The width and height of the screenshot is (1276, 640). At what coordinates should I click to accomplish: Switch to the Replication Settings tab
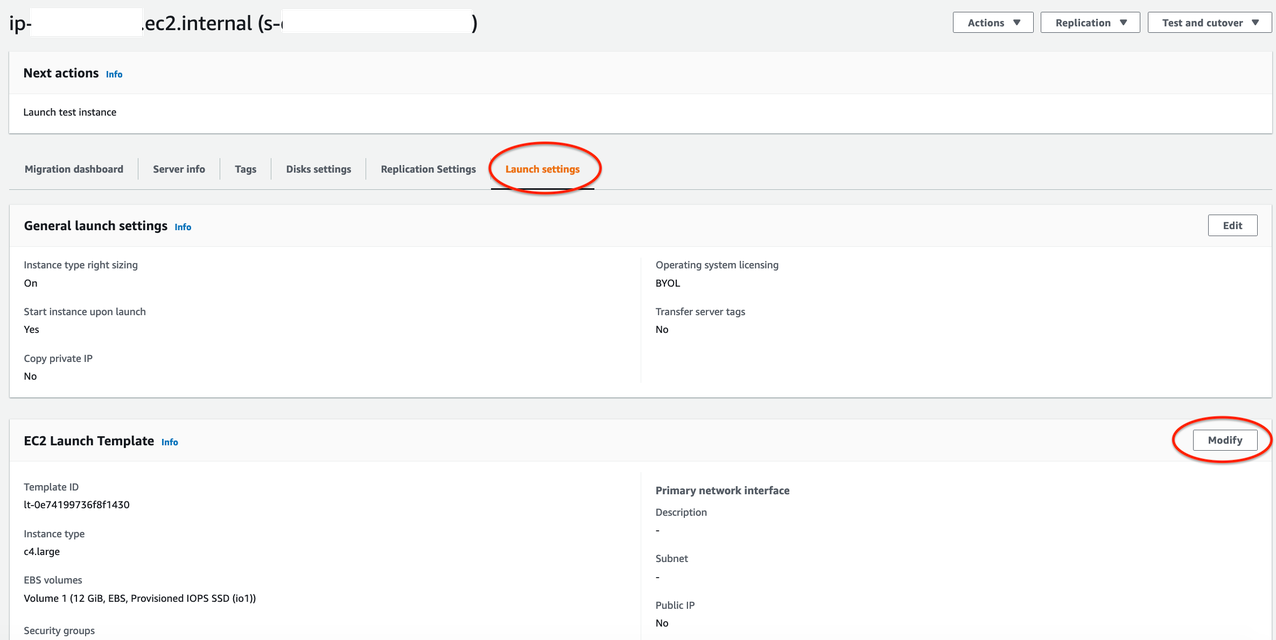click(x=428, y=169)
